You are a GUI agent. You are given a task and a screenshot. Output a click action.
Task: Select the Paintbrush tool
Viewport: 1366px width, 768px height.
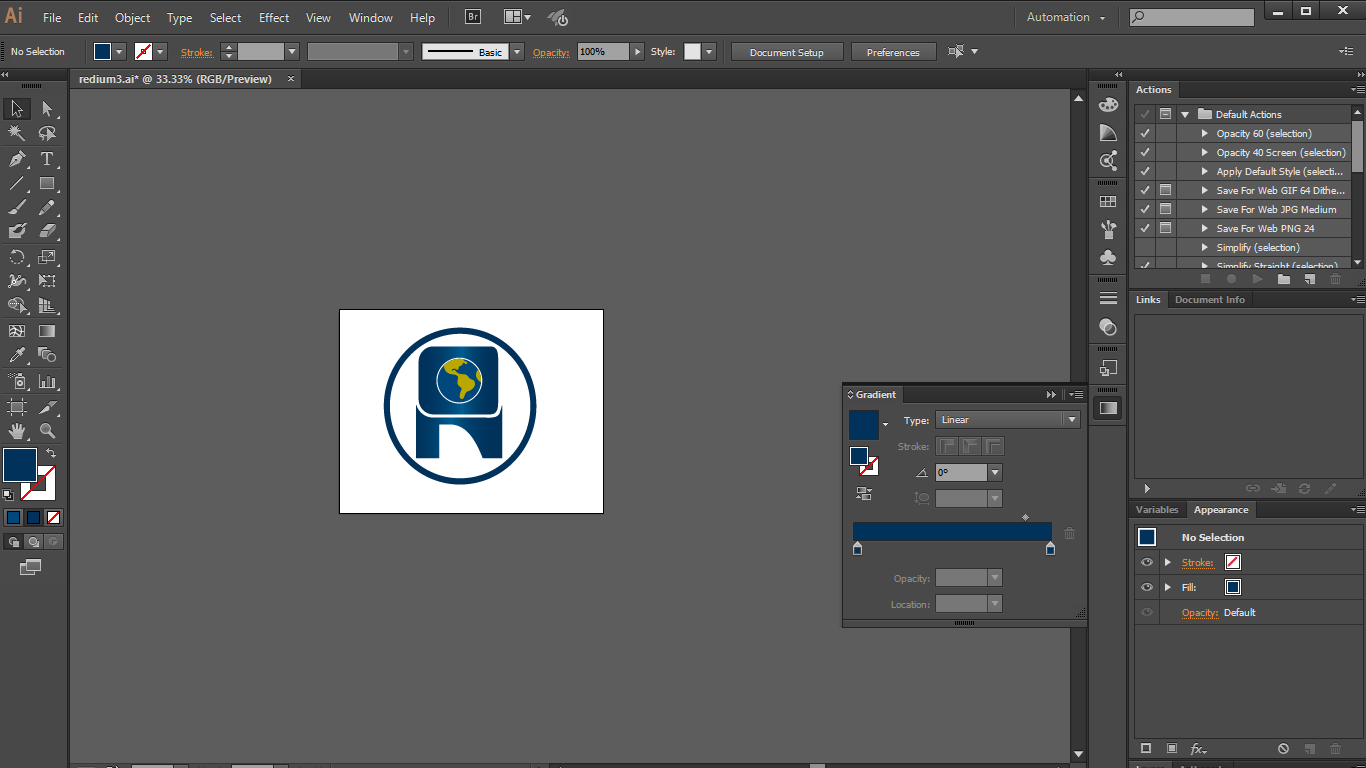tap(17, 207)
